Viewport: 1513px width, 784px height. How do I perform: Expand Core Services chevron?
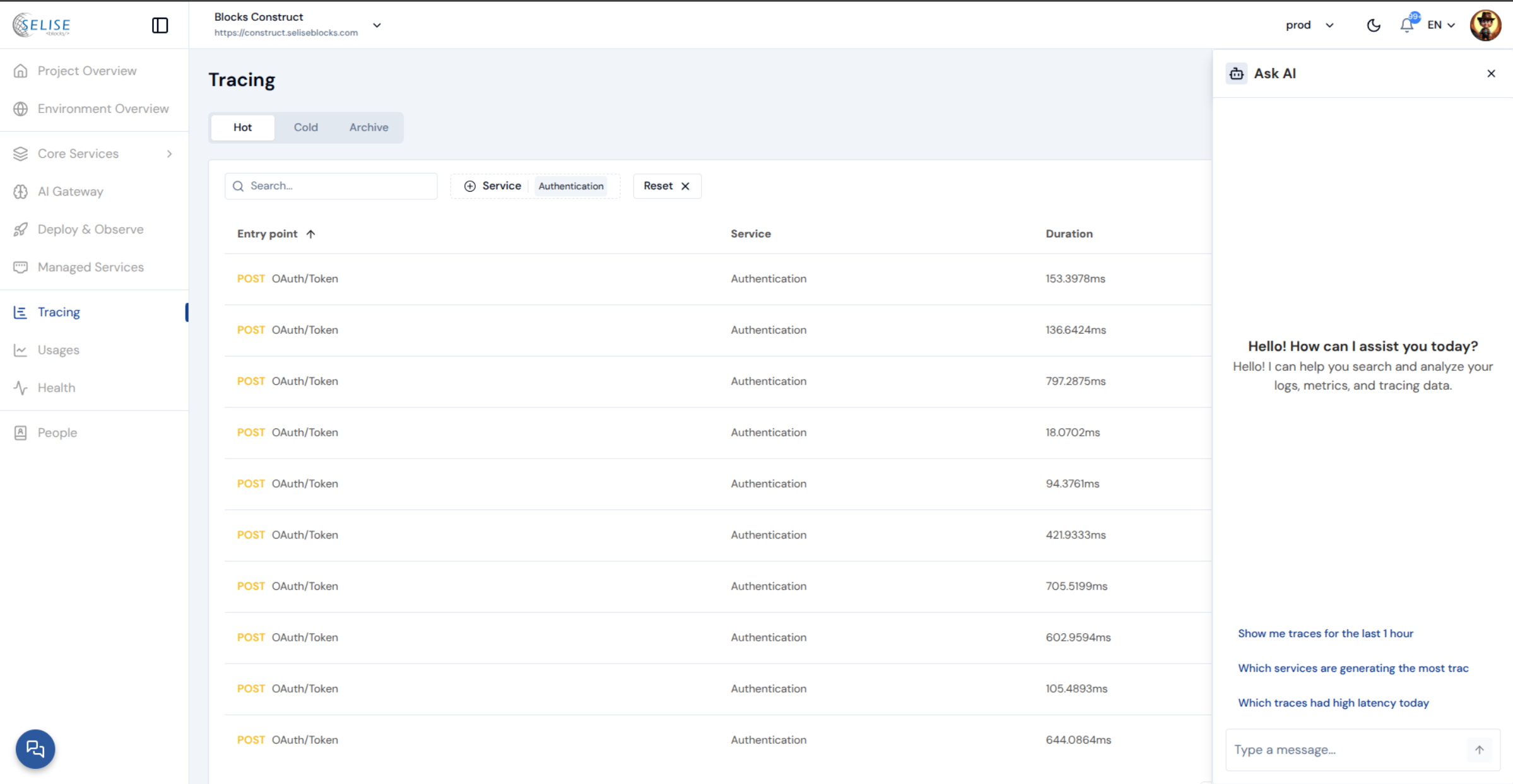(x=169, y=154)
